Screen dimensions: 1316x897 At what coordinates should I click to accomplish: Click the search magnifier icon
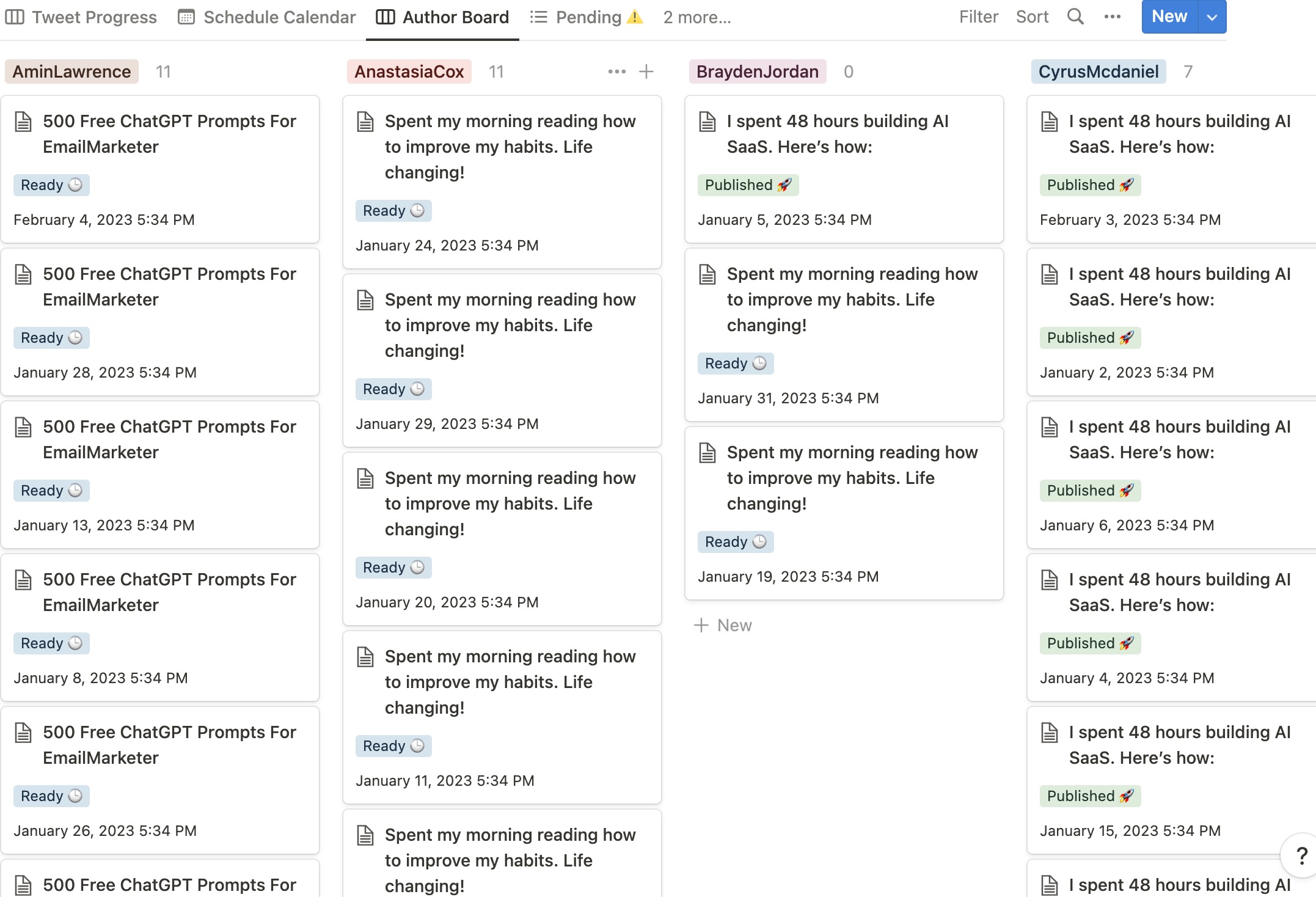[x=1075, y=16]
